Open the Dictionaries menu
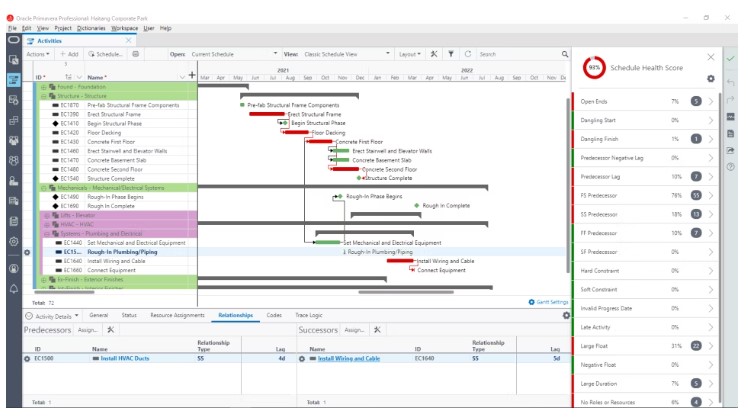 point(91,28)
